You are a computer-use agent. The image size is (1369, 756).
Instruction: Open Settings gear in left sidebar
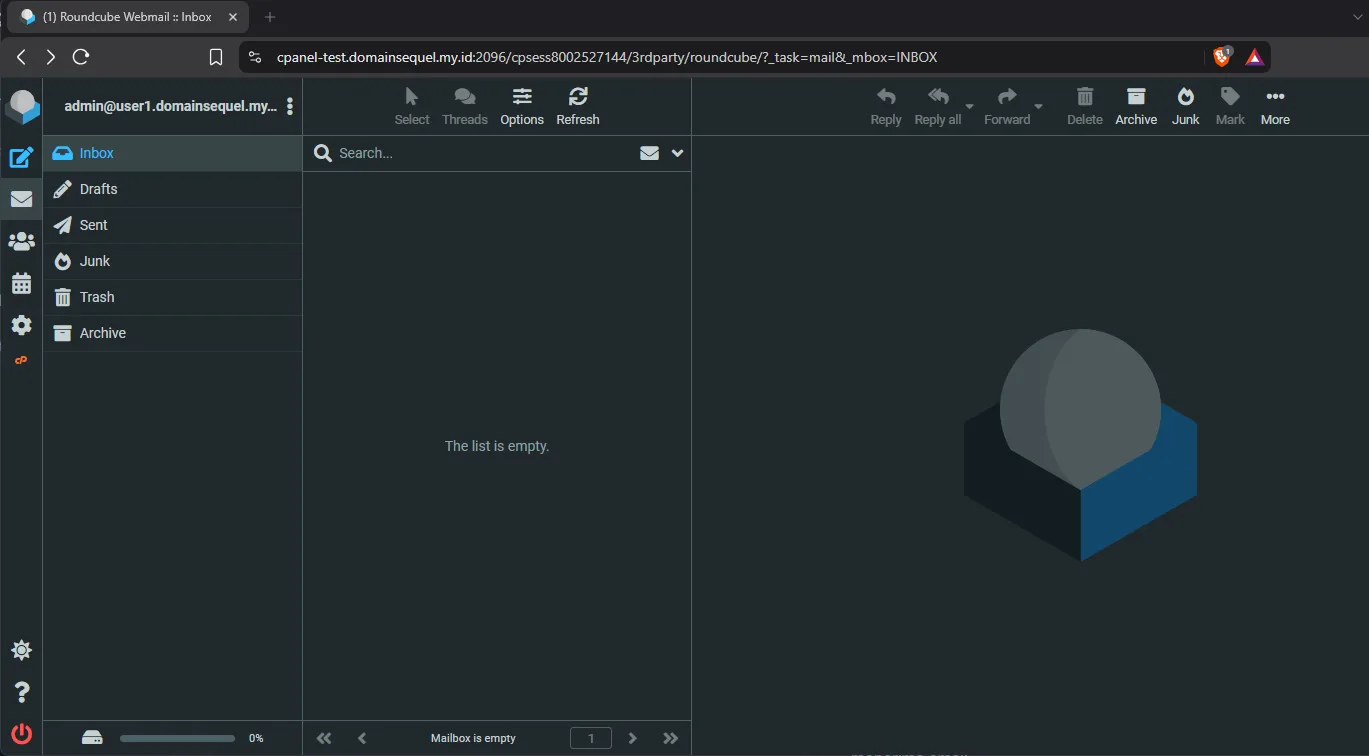(21, 325)
